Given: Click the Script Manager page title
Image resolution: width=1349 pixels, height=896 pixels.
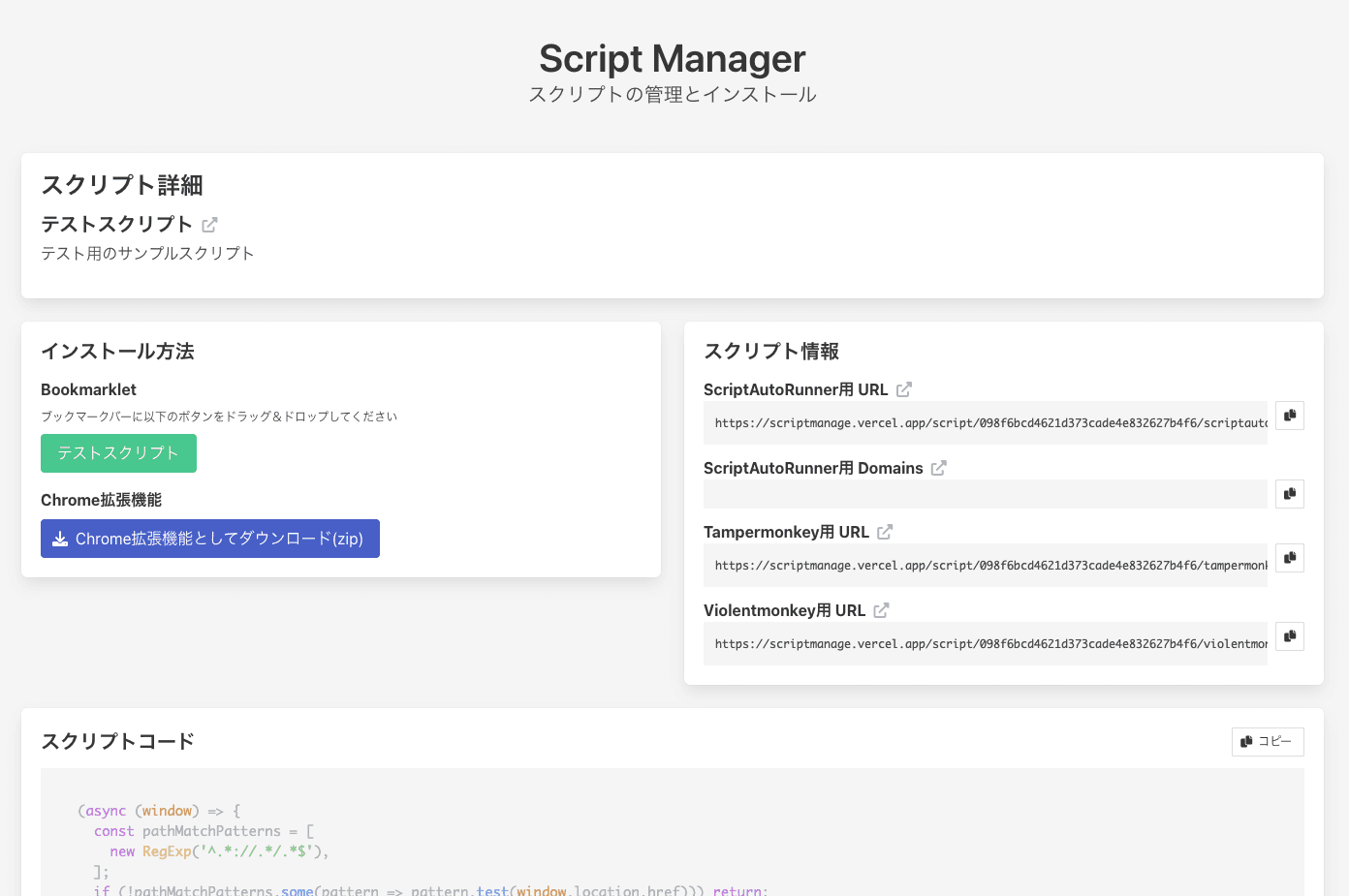Looking at the screenshot, I should pos(673,59).
